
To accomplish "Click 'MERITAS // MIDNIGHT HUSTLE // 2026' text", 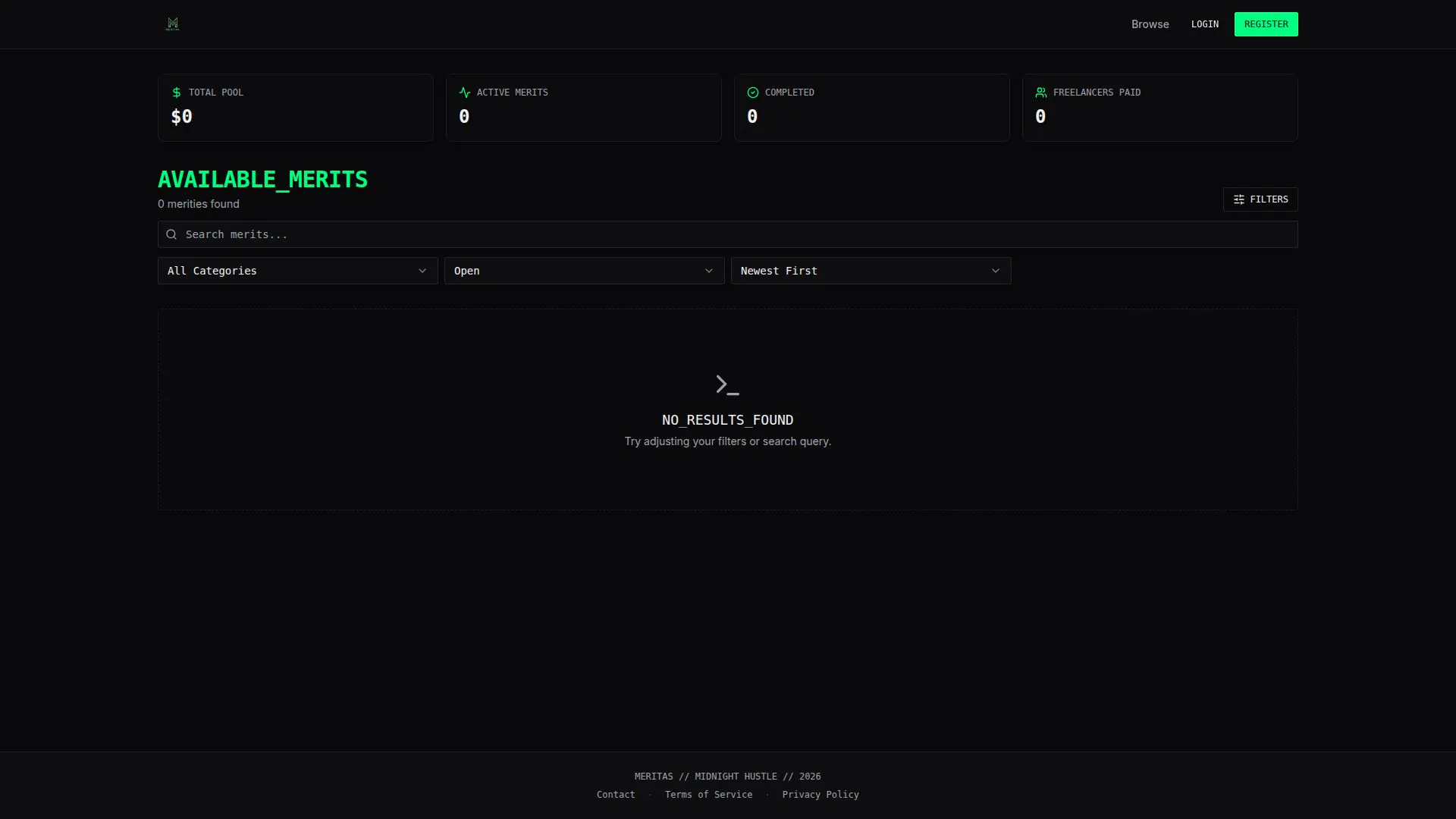I will tap(728, 777).
